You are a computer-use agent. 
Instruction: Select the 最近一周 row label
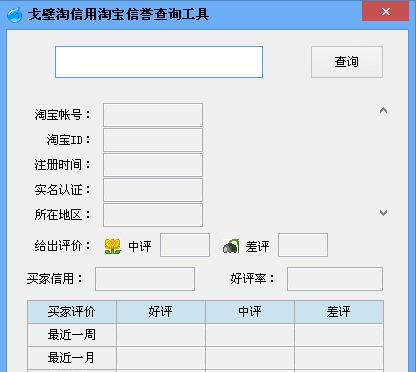[x=72, y=335]
